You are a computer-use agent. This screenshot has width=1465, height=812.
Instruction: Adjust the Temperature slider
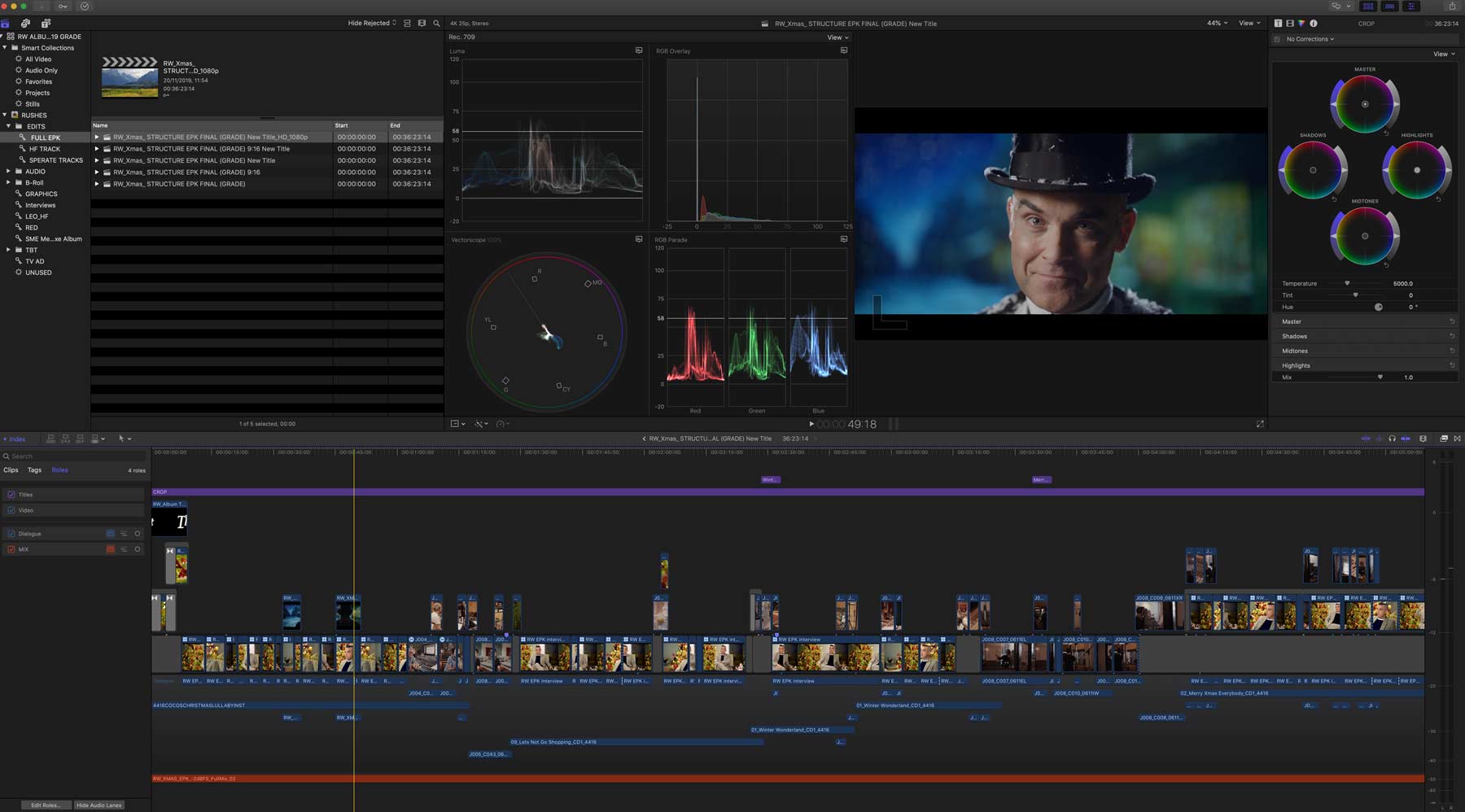1347,283
